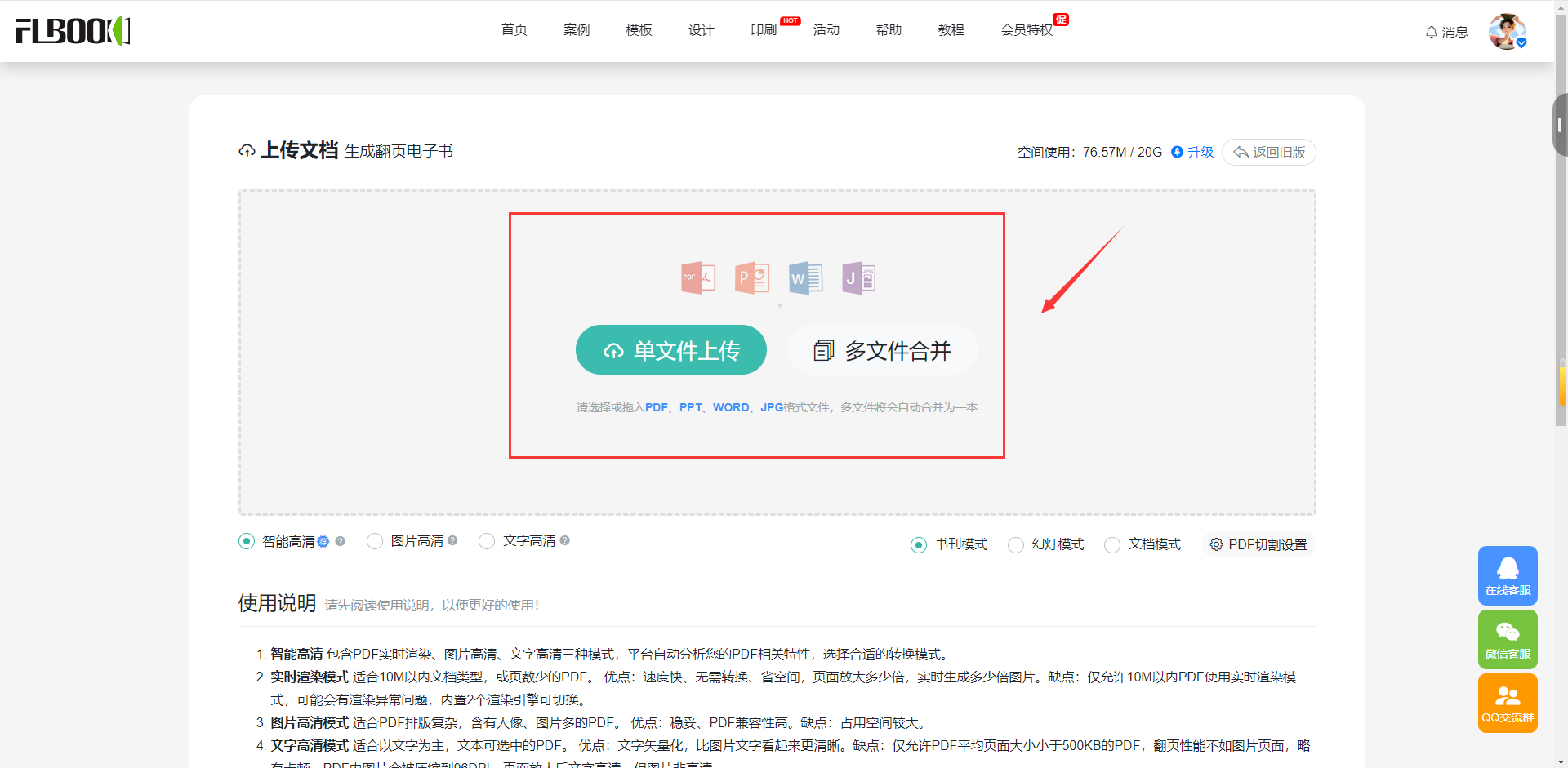Expand the file format list arrow
Viewport: 1568px width, 768px height.
click(x=780, y=305)
